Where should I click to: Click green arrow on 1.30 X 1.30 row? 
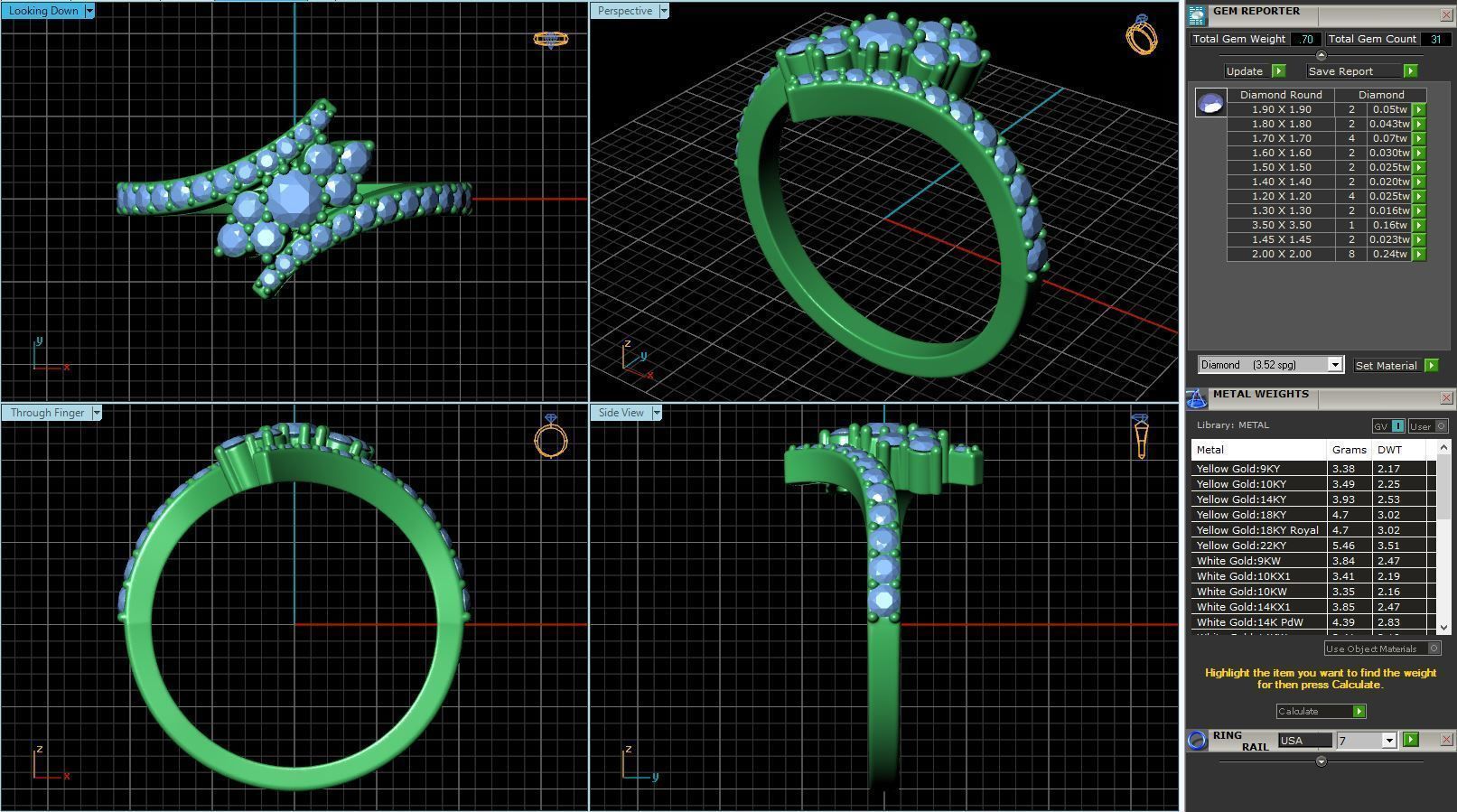(1418, 210)
